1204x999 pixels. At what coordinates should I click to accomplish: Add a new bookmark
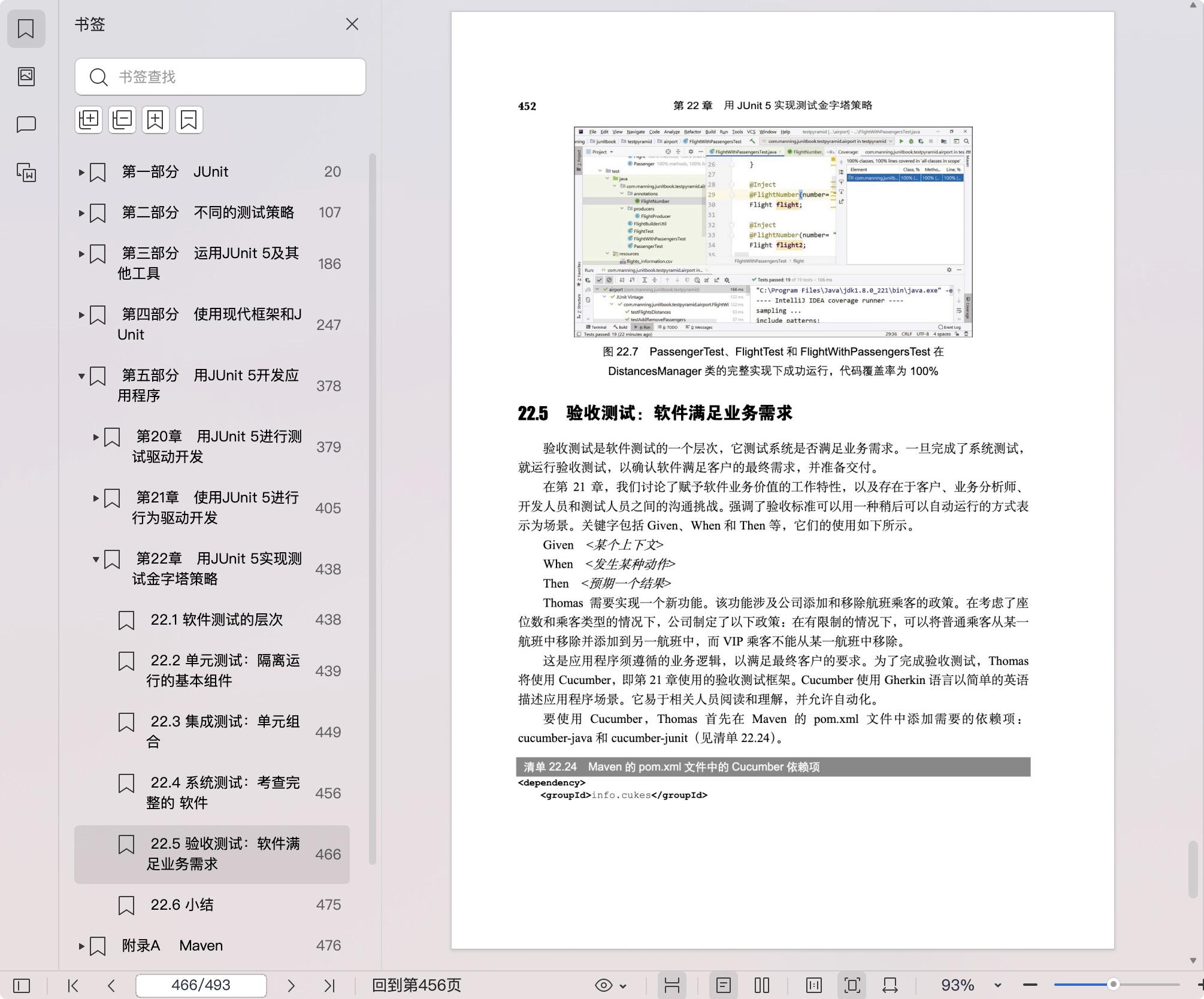pos(156,120)
